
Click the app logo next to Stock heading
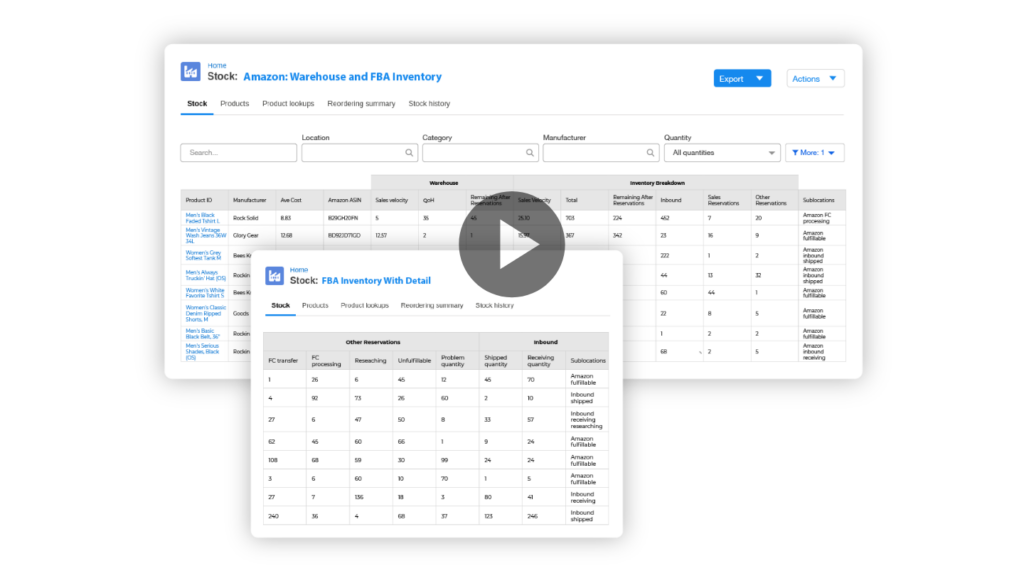[x=190, y=71]
